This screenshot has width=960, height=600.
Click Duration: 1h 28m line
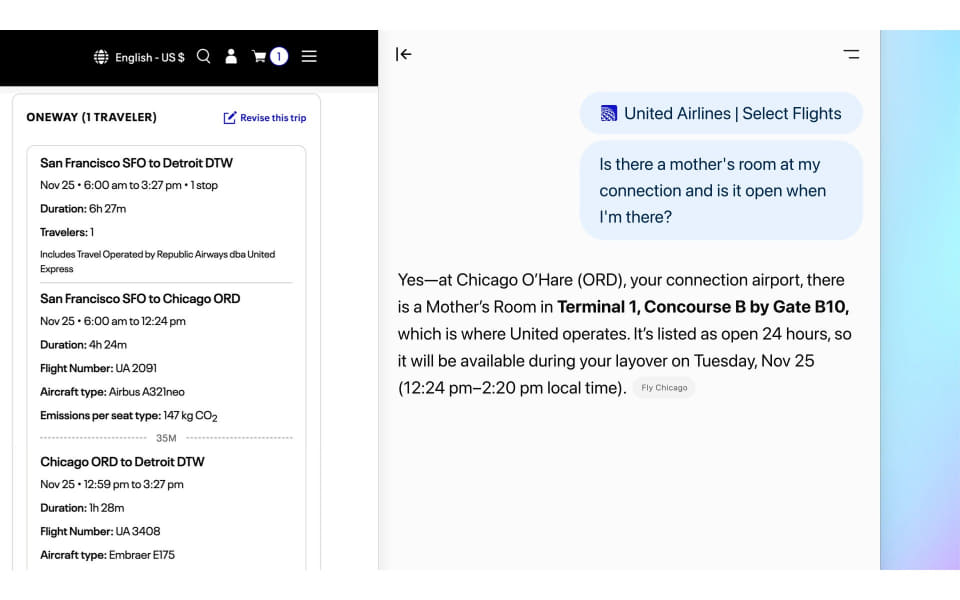pos(82,508)
